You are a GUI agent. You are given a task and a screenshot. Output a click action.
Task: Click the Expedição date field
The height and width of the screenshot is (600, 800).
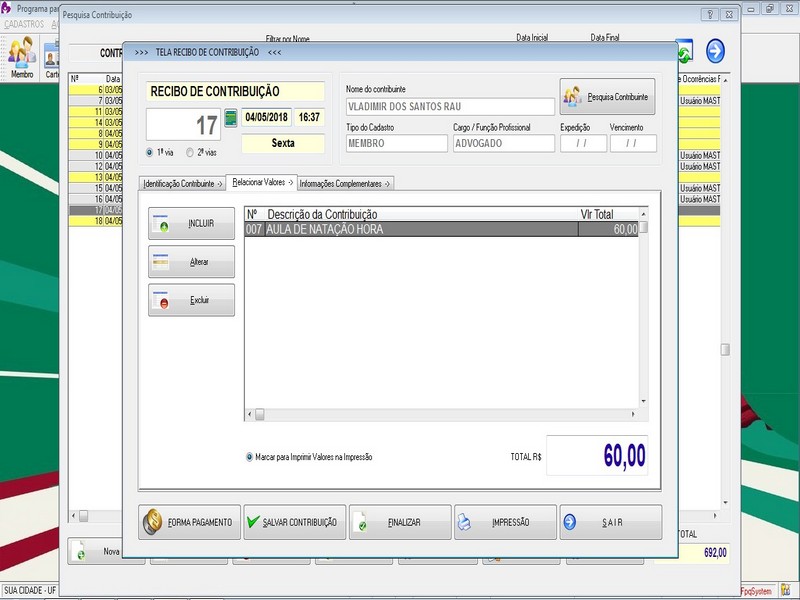point(583,143)
